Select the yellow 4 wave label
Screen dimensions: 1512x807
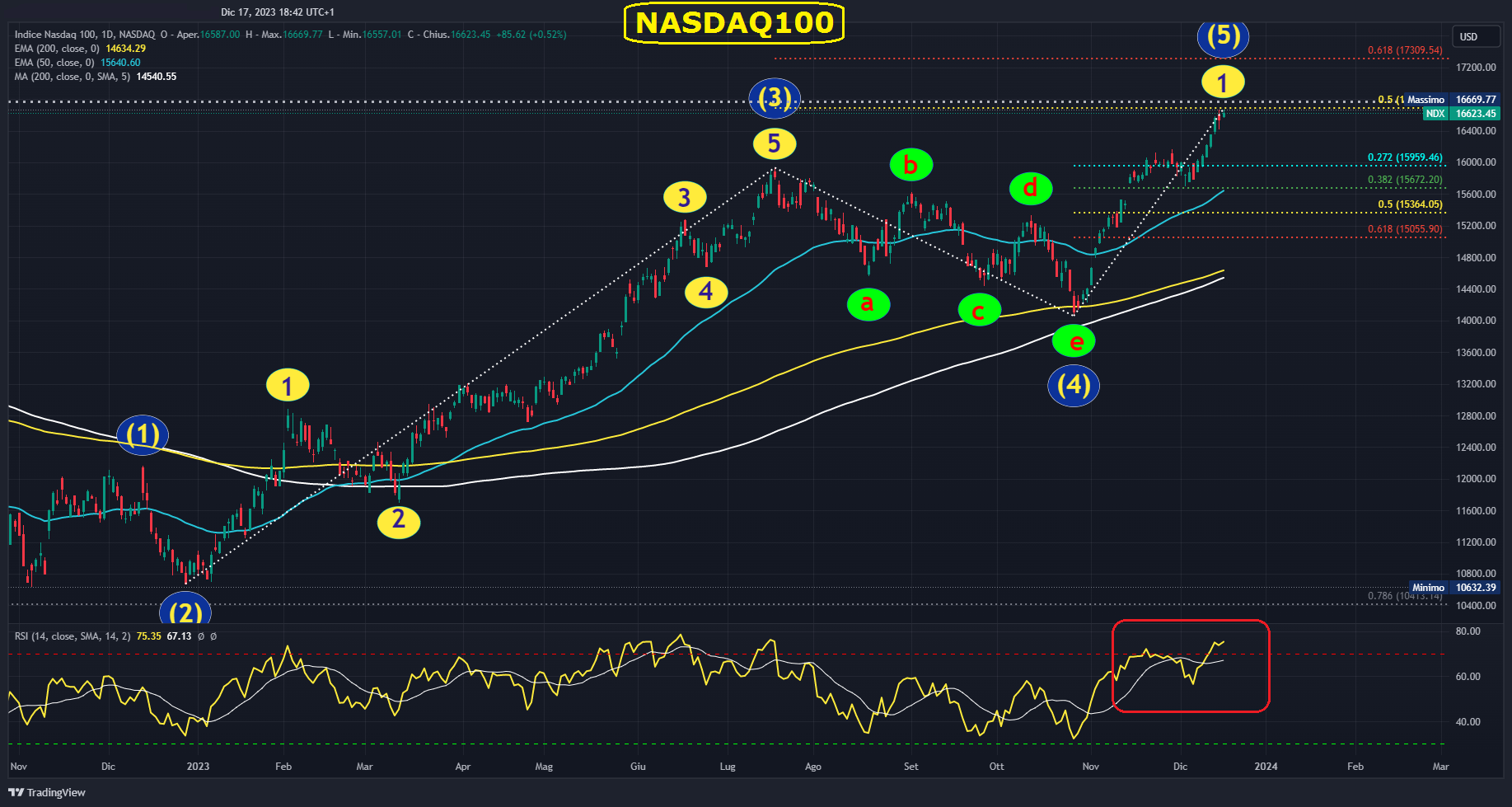click(x=706, y=292)
